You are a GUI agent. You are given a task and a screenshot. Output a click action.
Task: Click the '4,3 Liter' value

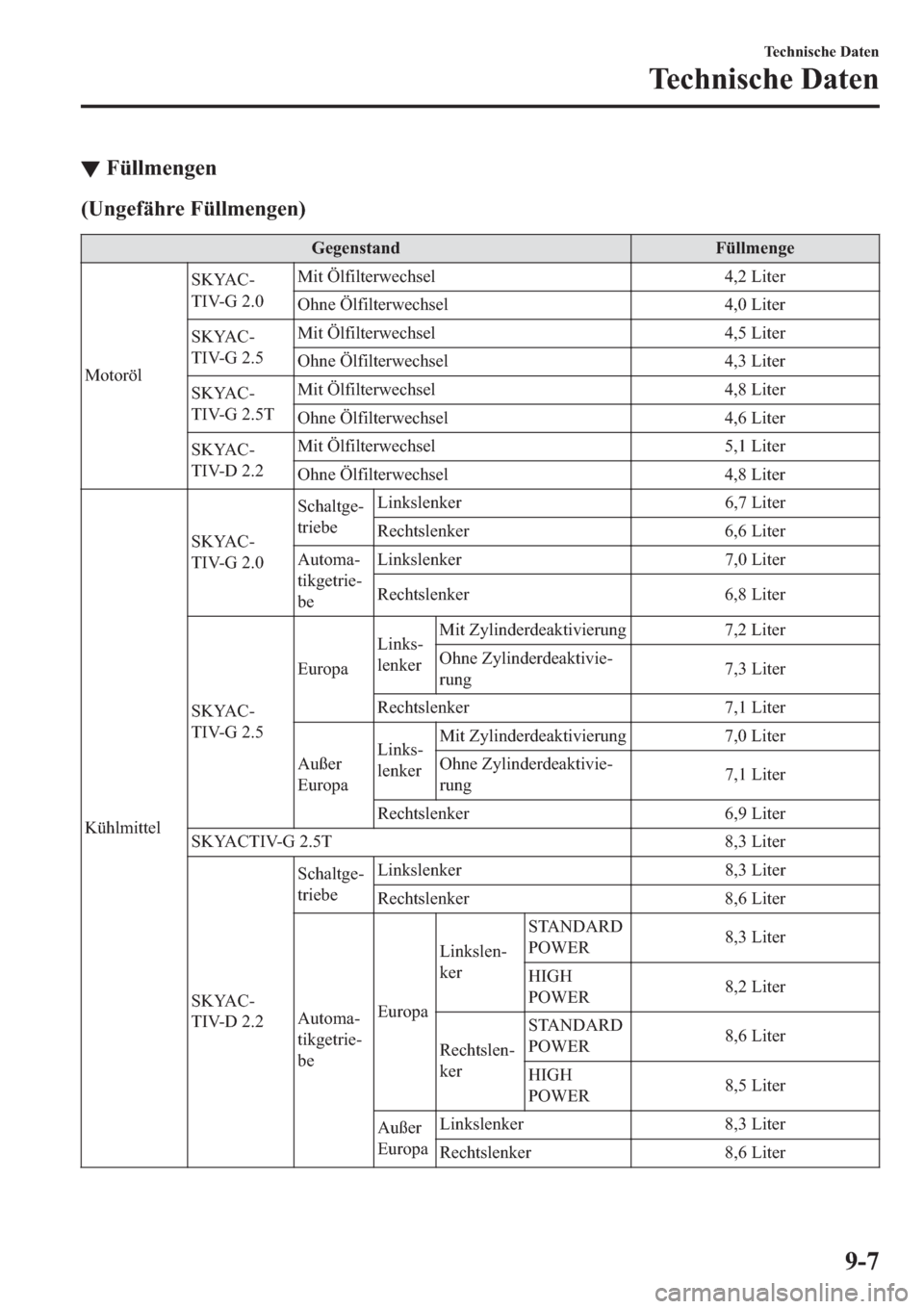coord(755,362)
